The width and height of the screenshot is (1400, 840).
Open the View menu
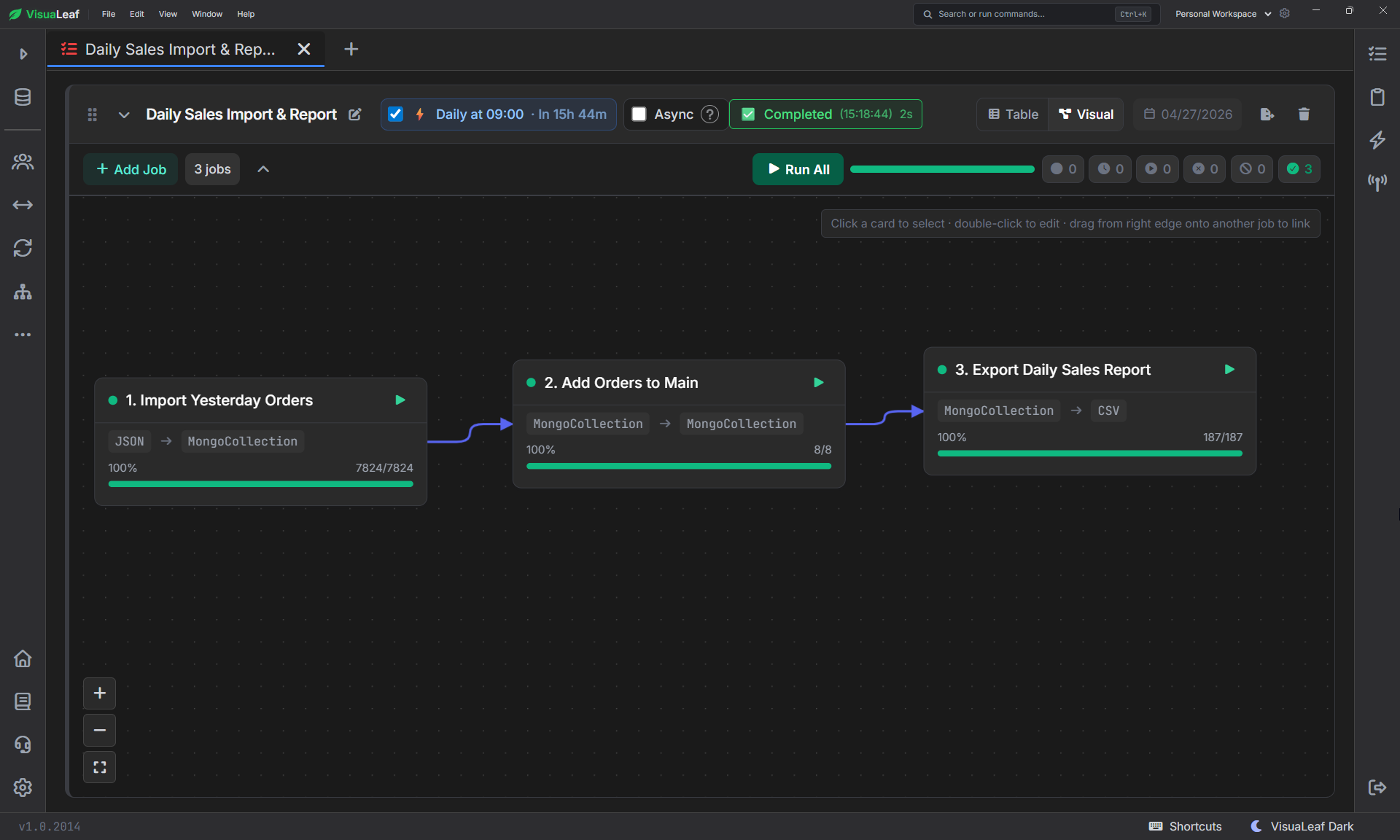pyautogui.click(x=168, y=14)
